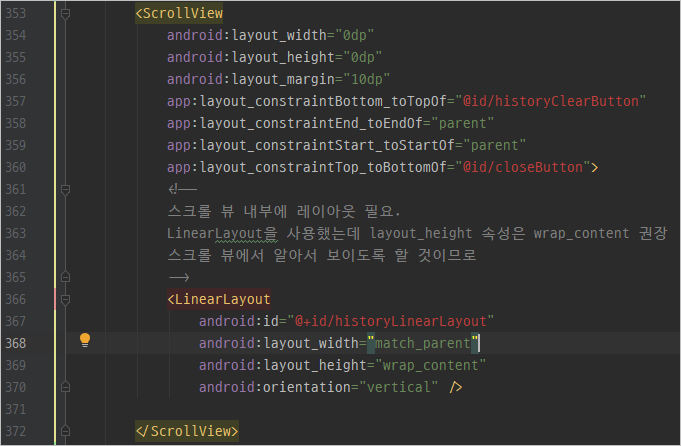Click the "vertical" orientation value
681x446 pixels.
[399, 387]
